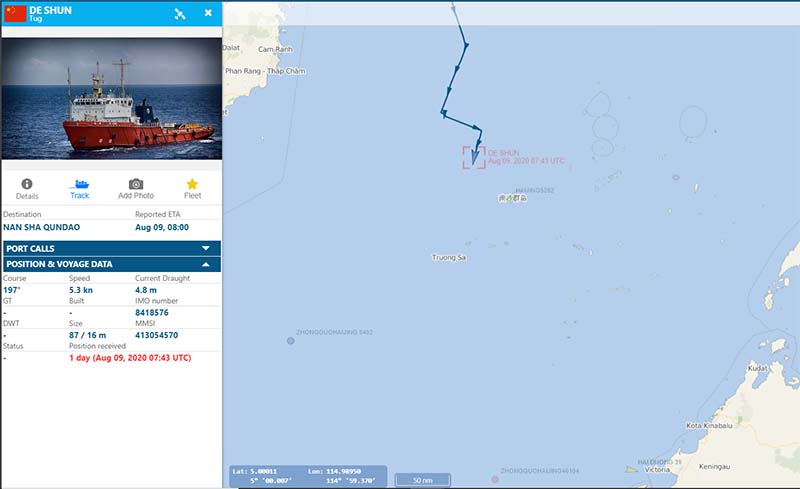
Task: Click the satellite icon in header
Action: point(180,14)
